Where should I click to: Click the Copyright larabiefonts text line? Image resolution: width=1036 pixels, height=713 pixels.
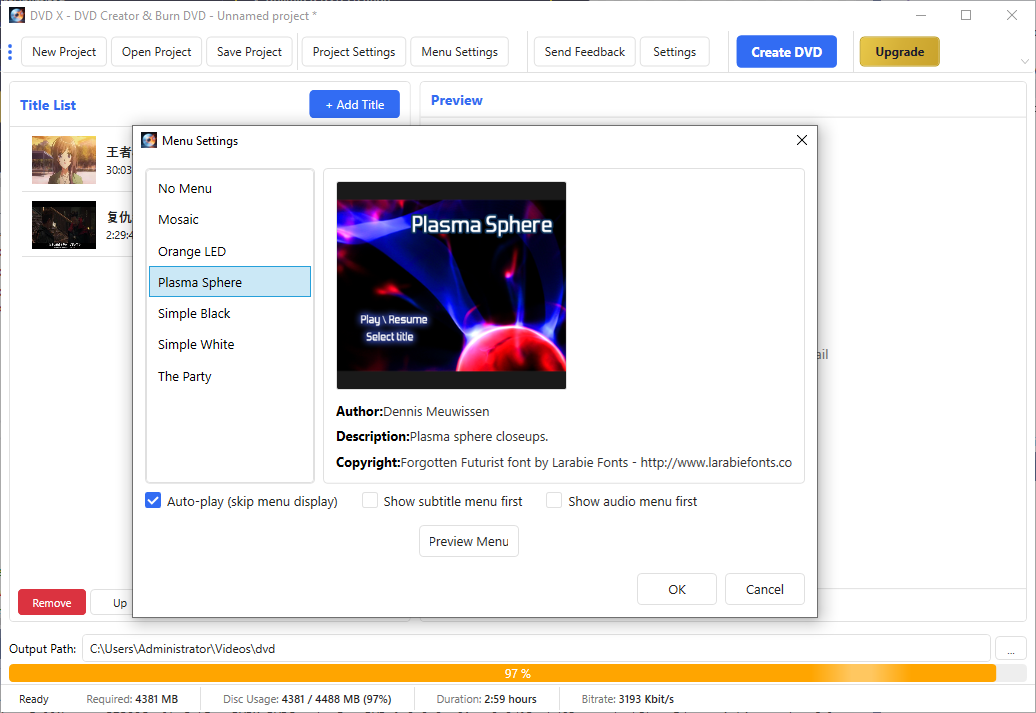coord(564,462)
